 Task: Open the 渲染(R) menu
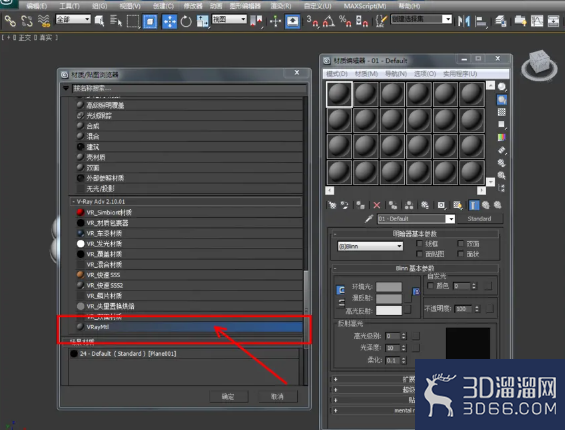(x=281, y=6)
